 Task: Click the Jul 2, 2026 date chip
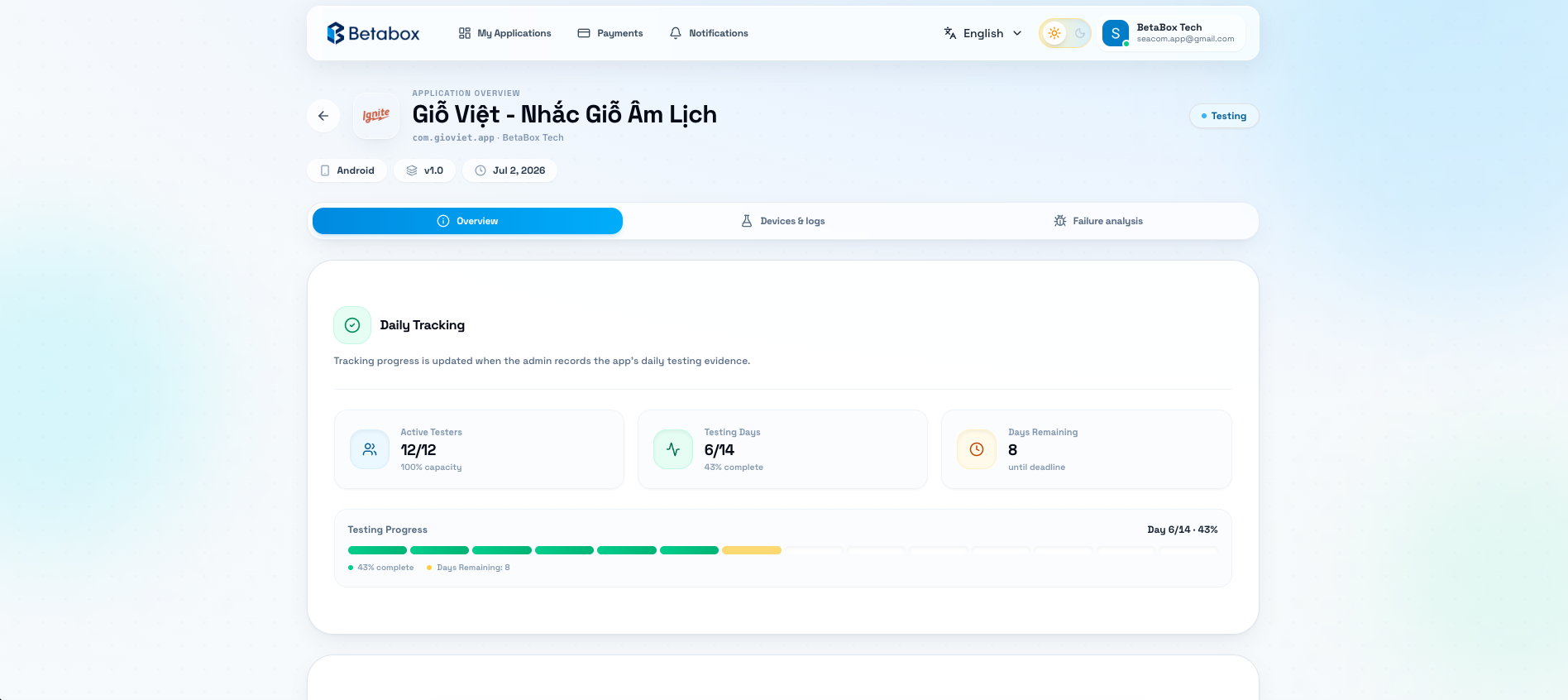point(510,170)
